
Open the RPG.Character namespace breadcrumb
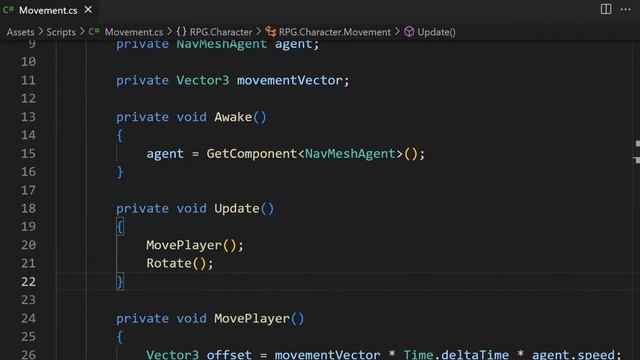click(221, 32)
